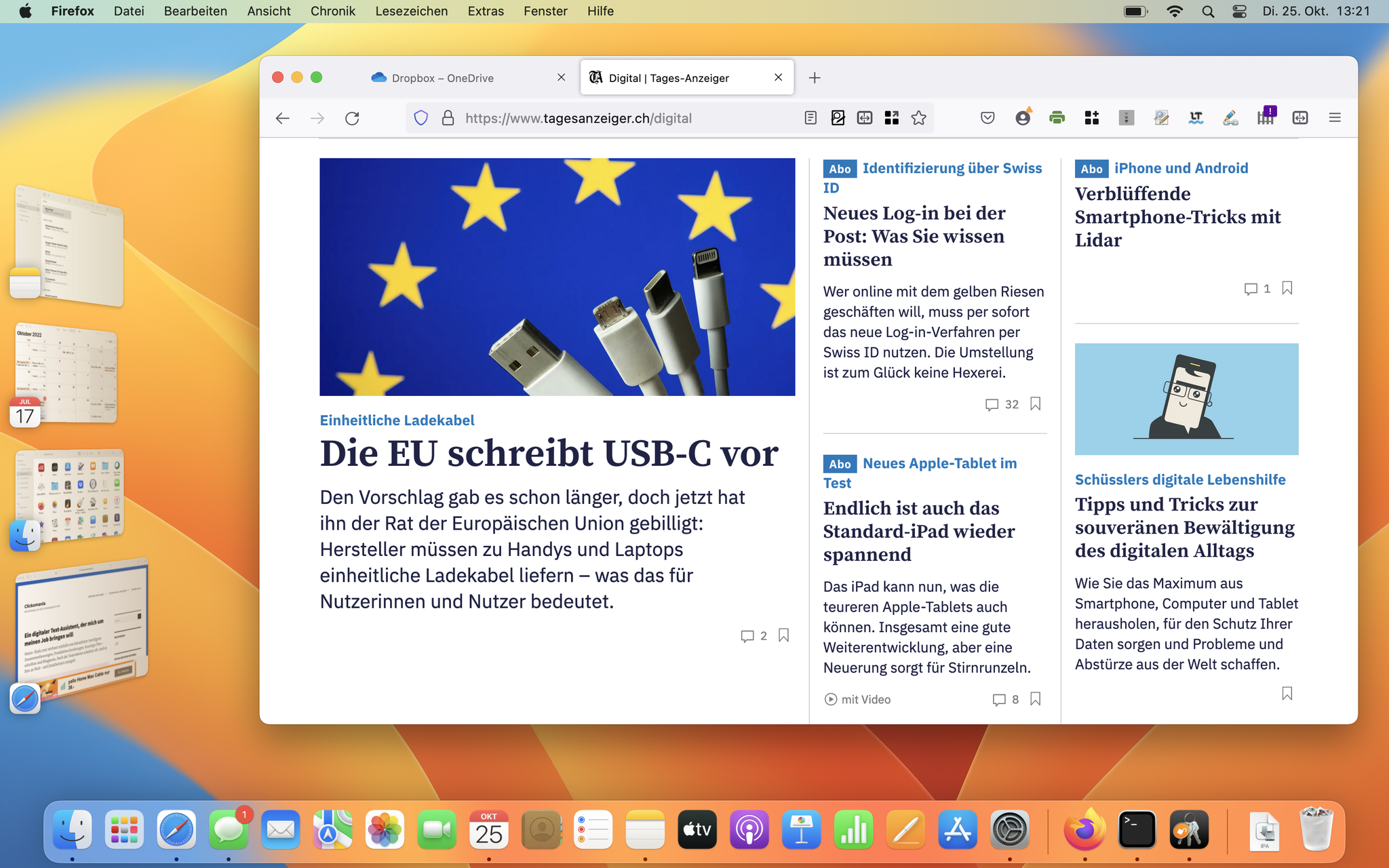Open a new tab with plus button
Screen dimensions: 1389x868
click(815, 78)
